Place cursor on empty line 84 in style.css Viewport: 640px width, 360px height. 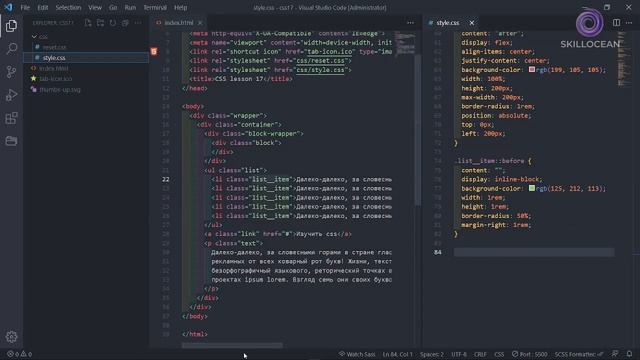(x=534, y=252)
